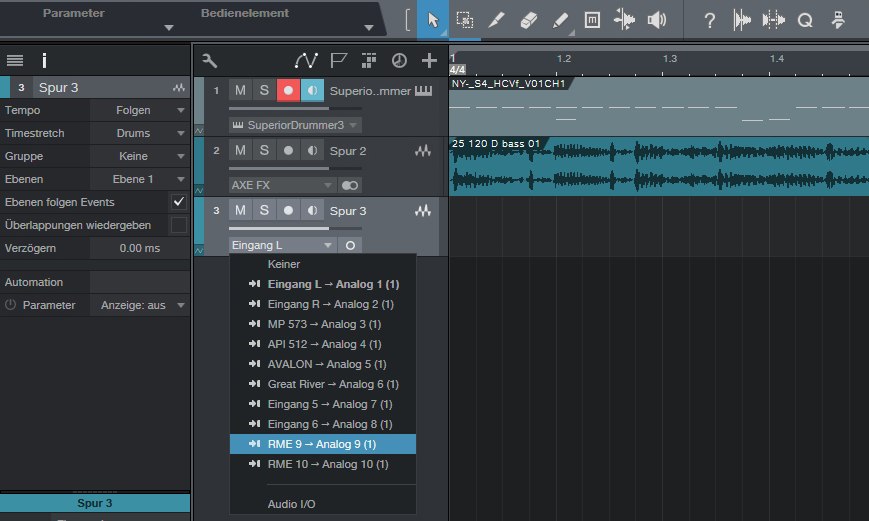Image resolution: width=869 pixels, height=521 pixels.
Task: Select Keiner from input menu
Action: point(323,264)
